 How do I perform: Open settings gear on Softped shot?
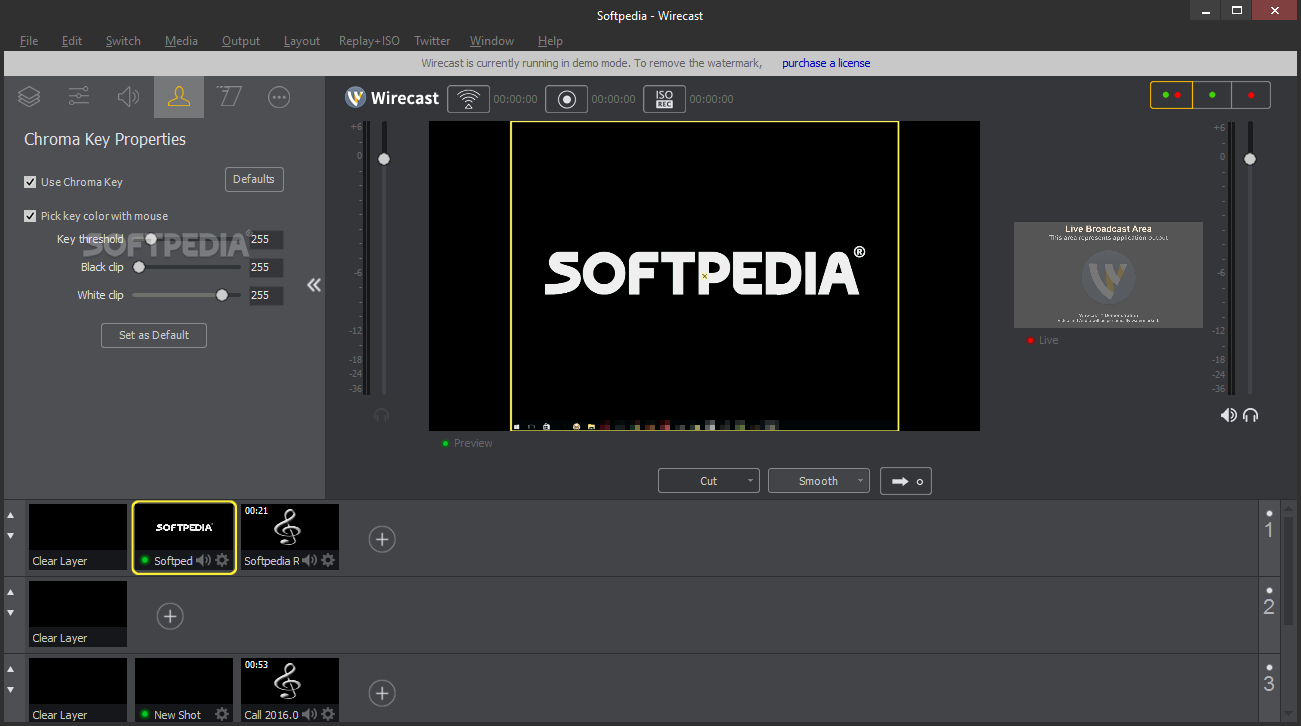222,561
